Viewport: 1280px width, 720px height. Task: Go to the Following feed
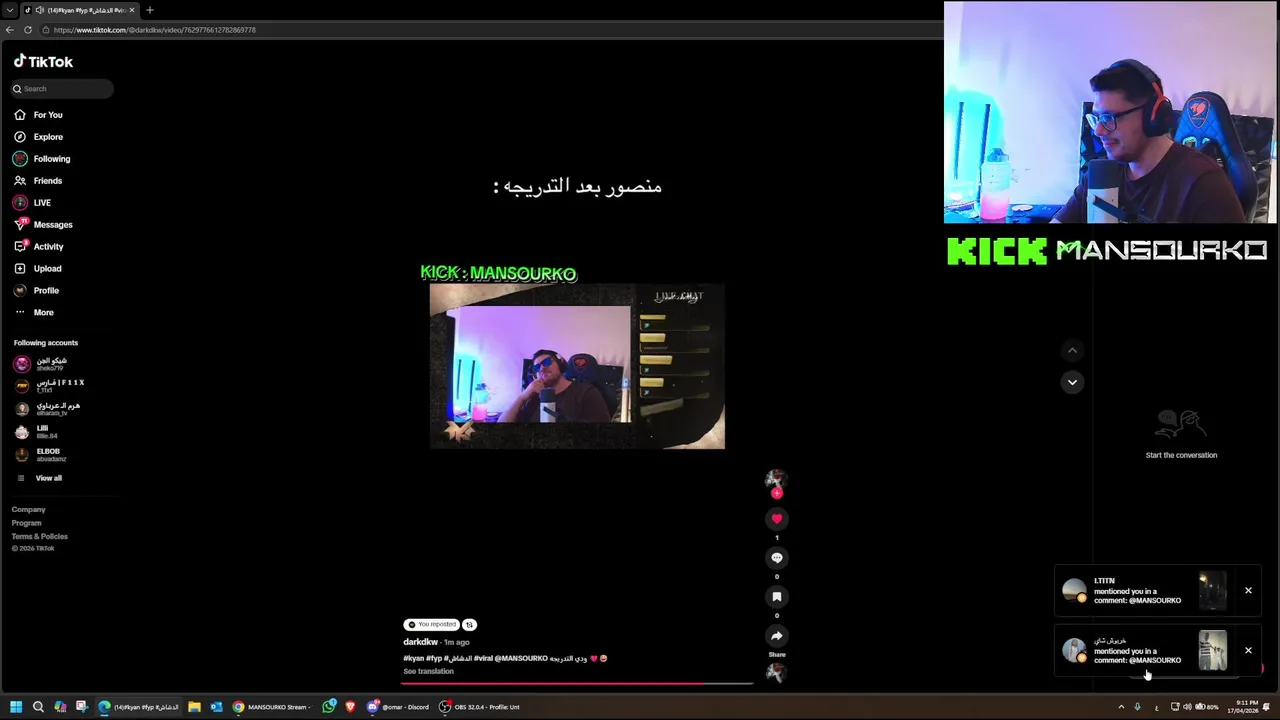(52, 159)
